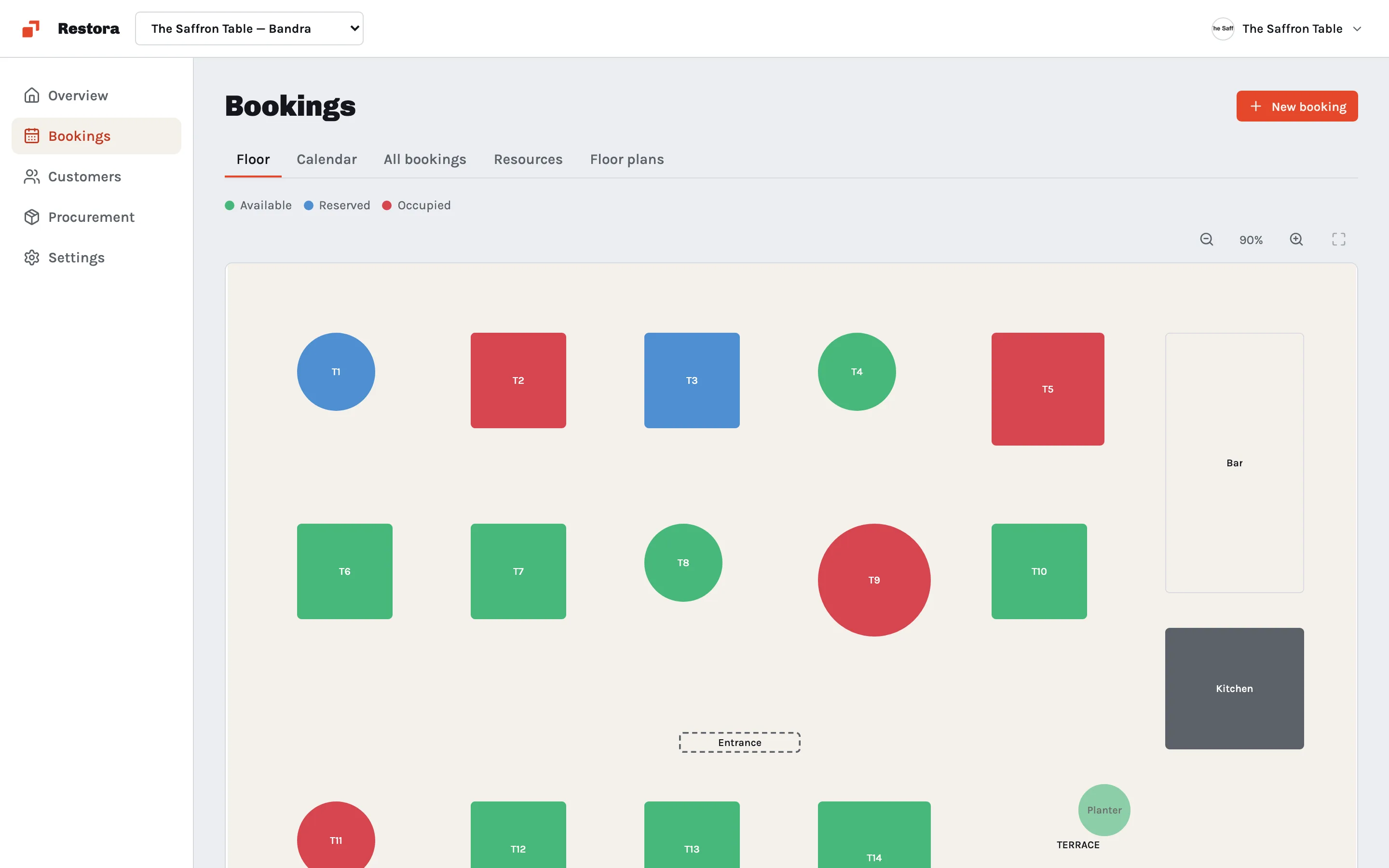Go to Bookings in the sidebar
Viewport: 1389px width, 868px height.
coord(96,136)
